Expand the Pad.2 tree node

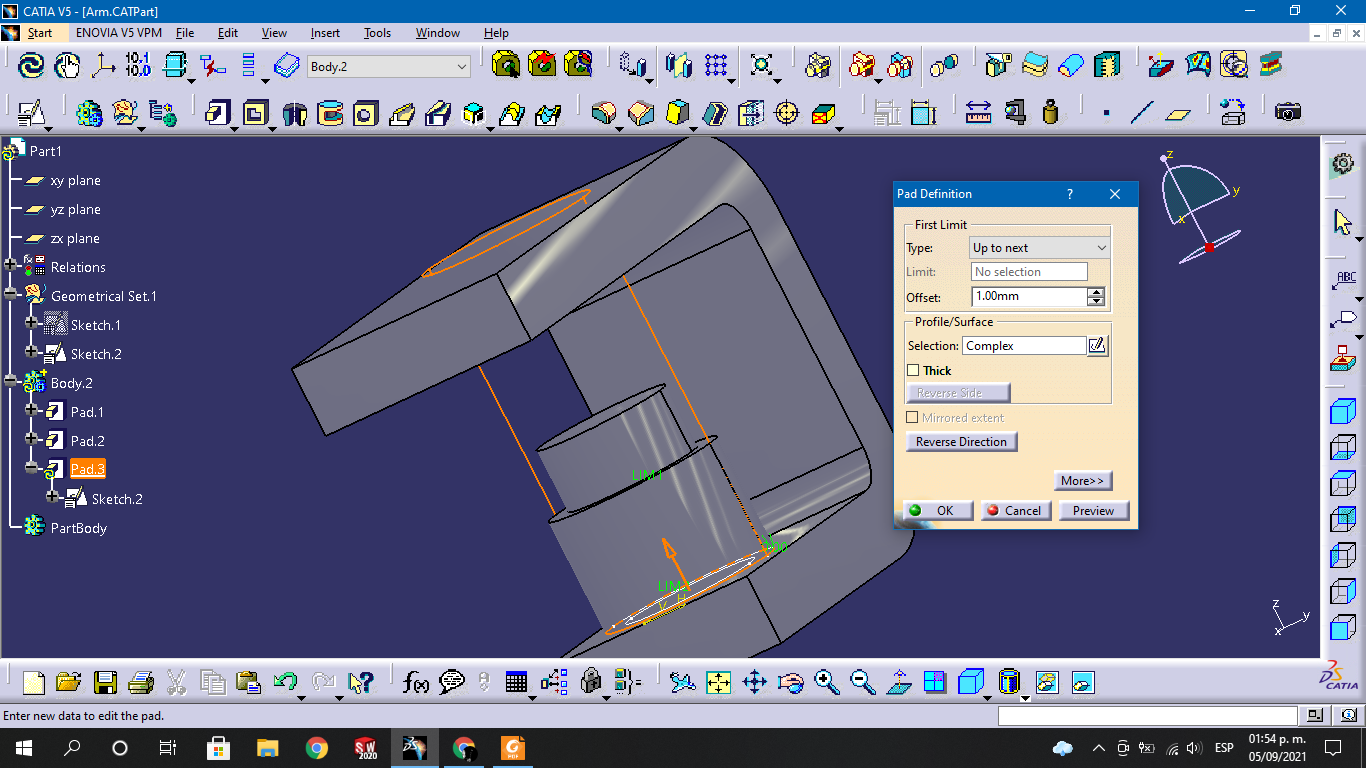[31, 440]
